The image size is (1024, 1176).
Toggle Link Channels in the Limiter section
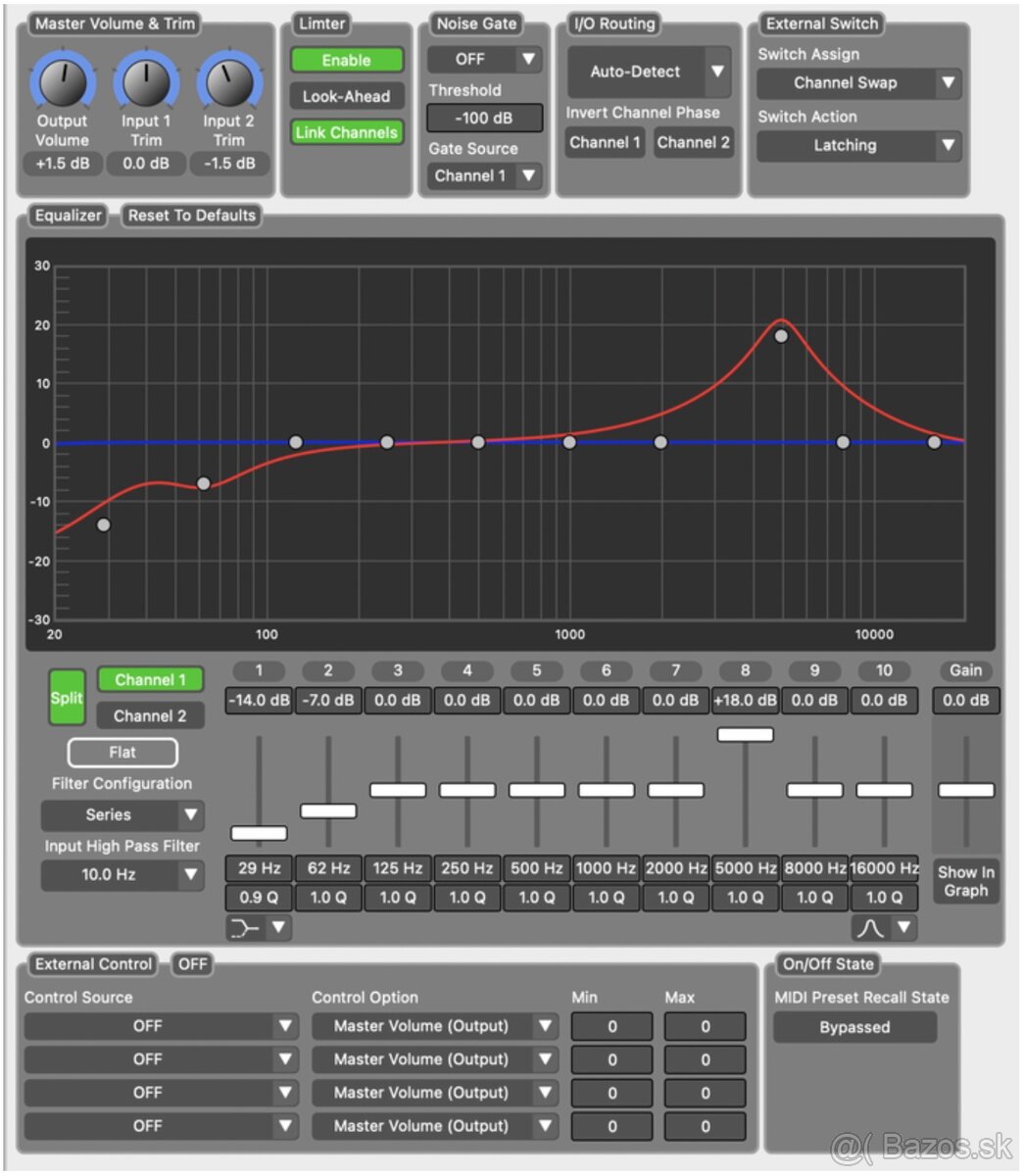tap(347, 132)
